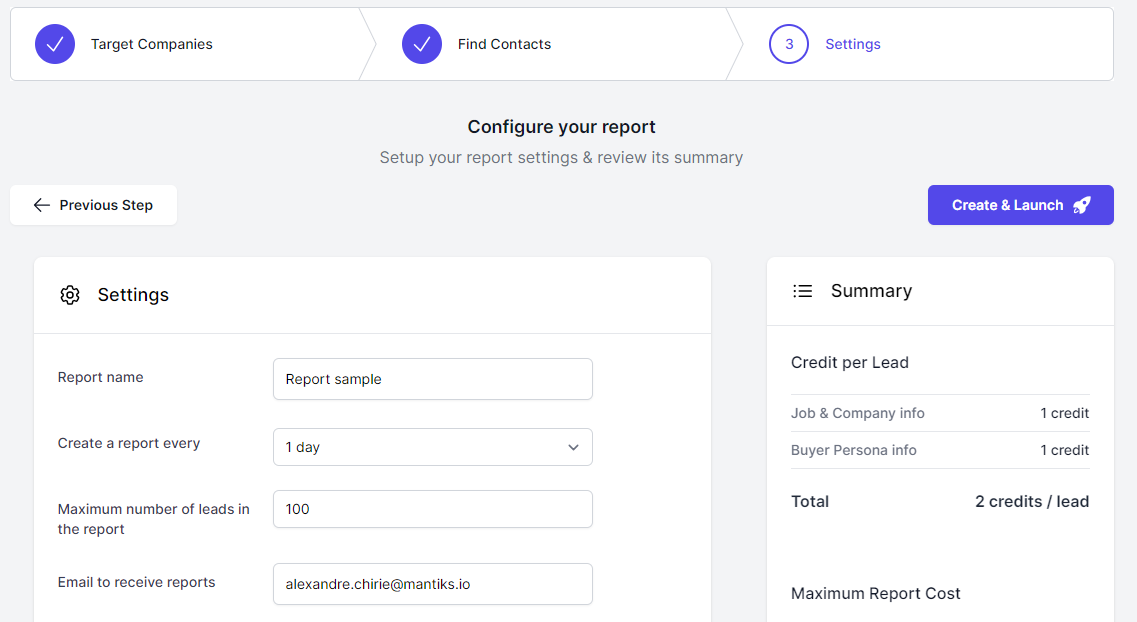The height and width of the screenshot is (622, 1137).
Task: Click the Summary list icon
Action: 802,291
